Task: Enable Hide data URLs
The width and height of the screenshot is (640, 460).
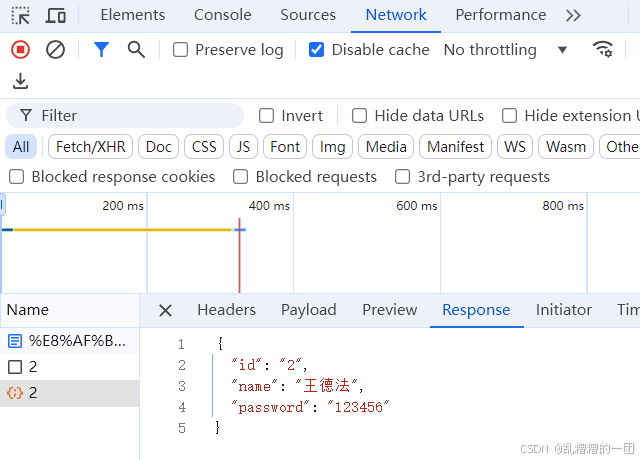Action: [359, 116]
